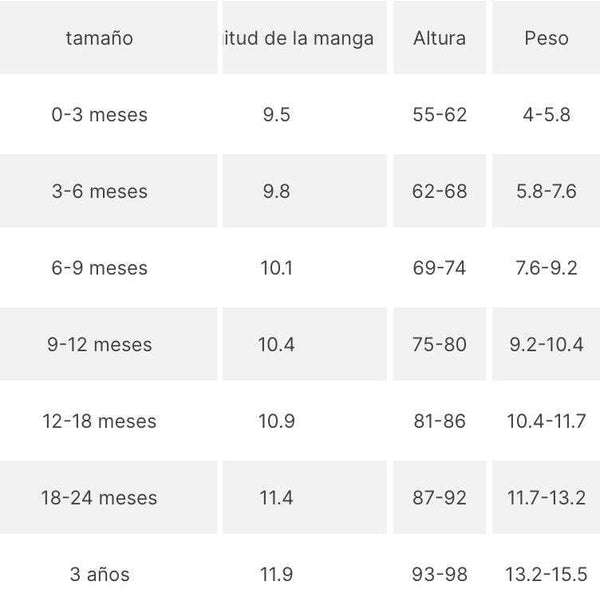The image size is (600, 605).
Task: Click the Peso column header
Action: 546,38
